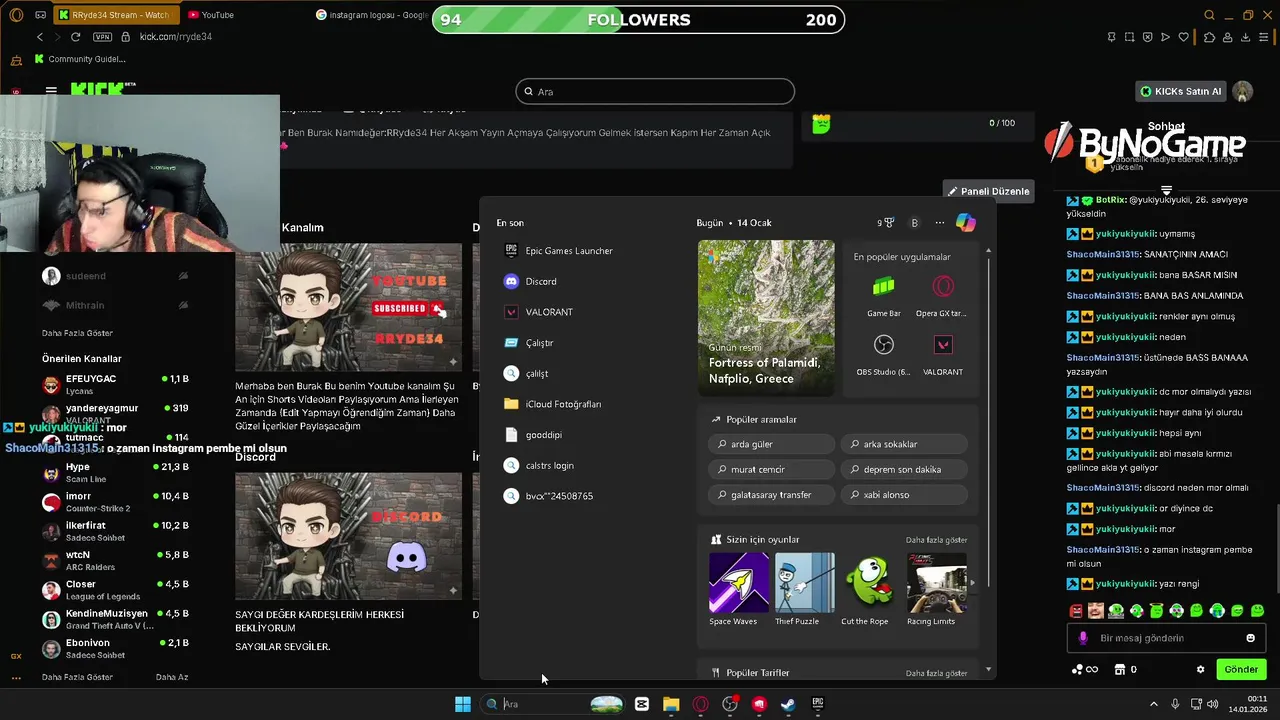Open the 'Daha Fazla Göster' under followed channels
The width and height of the screenshot is (1280, 720).
click(x=77, y=333)
